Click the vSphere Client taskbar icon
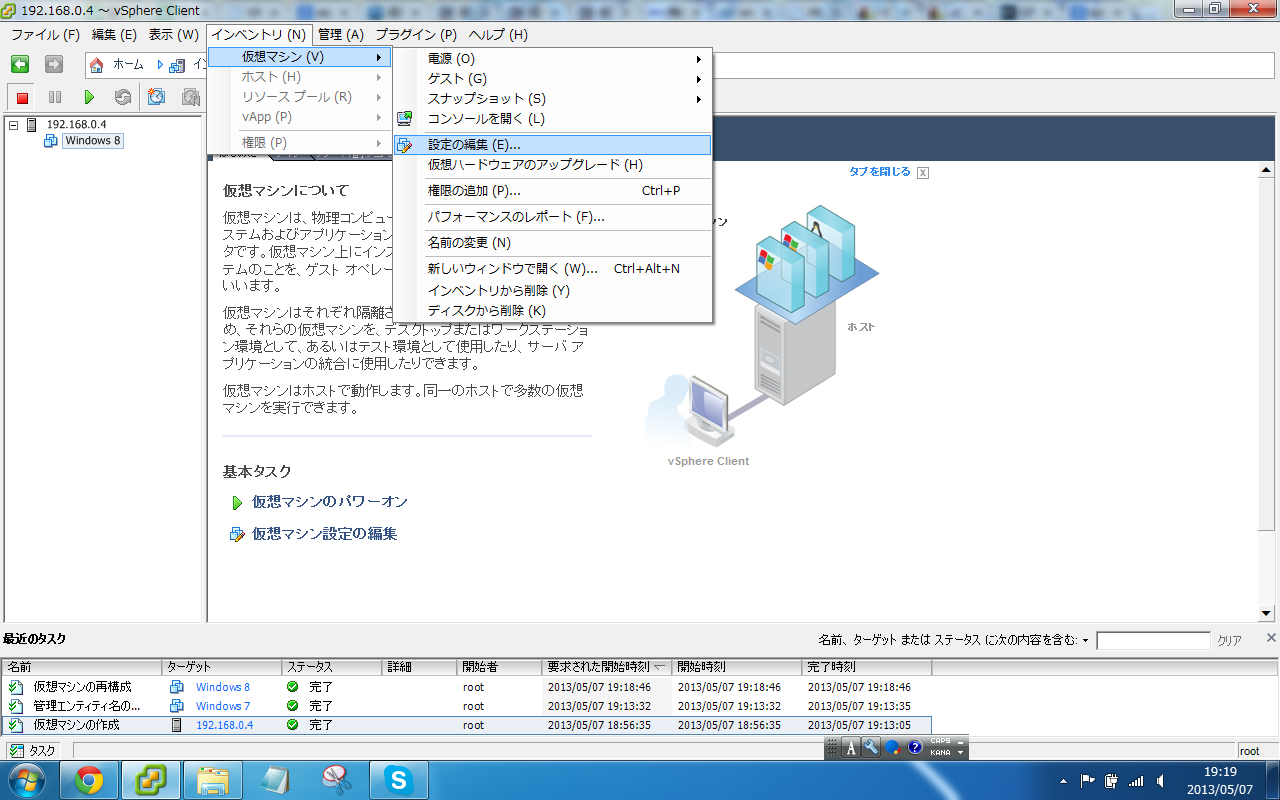Viewport: 1280px width, 800px height. tap(151, 780)
